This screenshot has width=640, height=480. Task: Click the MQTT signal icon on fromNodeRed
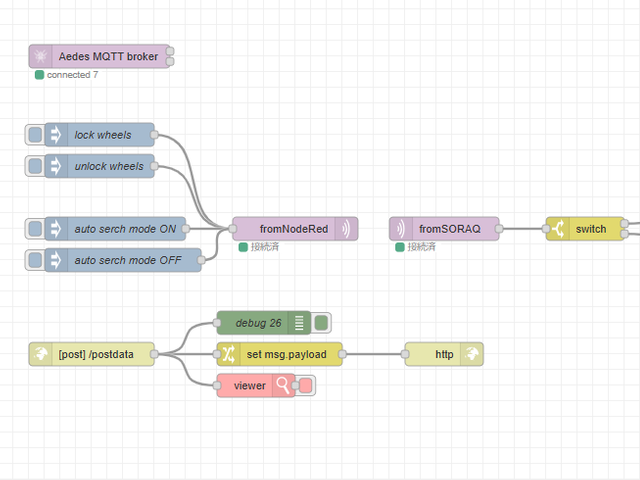click(347, 229)
